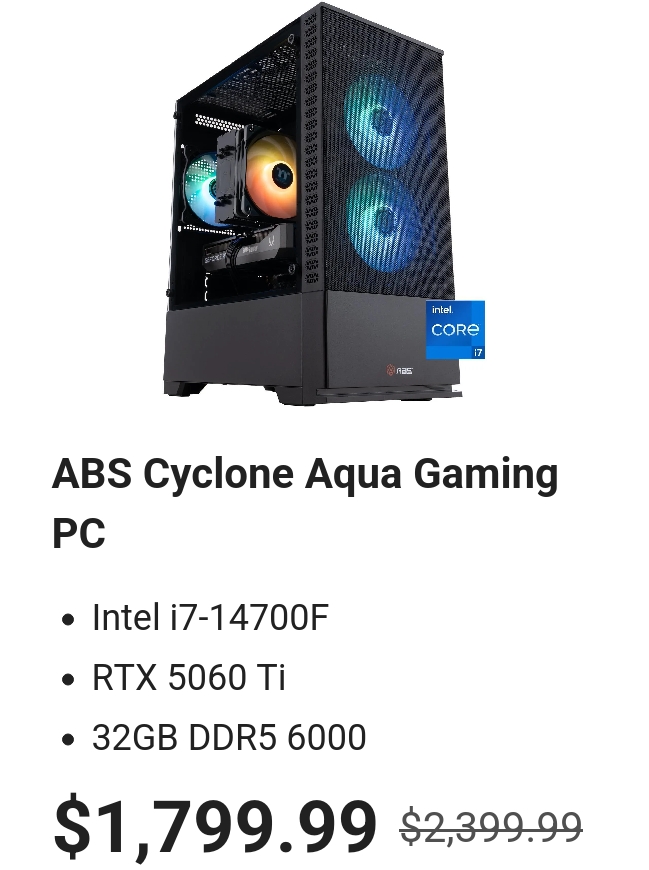This screenshot has height=870, width=649.
Task: Click the orange CPU cooler fan
Action: pyautogui.click(x=271, y=174)
